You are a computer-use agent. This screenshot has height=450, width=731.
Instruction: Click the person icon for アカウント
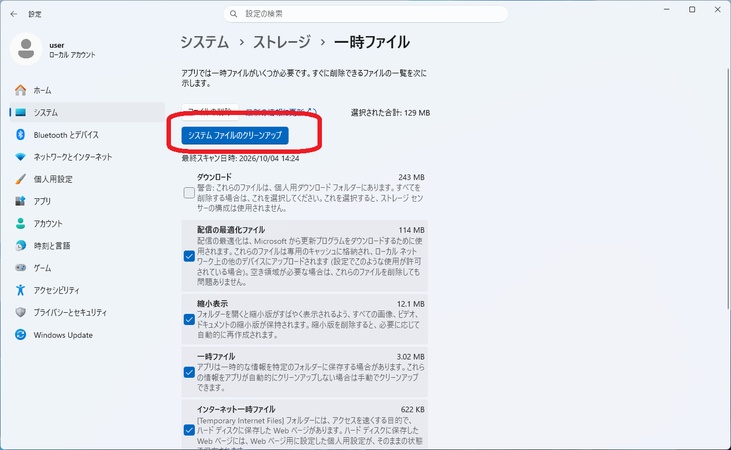point(21,223)
